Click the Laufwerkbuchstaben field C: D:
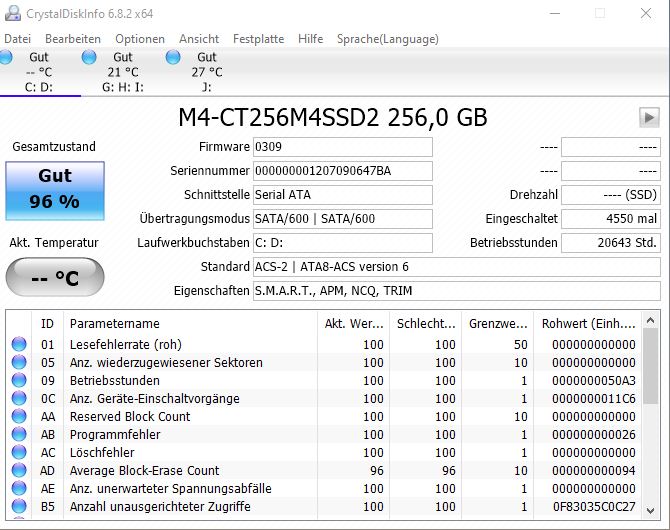 point(343,243)
